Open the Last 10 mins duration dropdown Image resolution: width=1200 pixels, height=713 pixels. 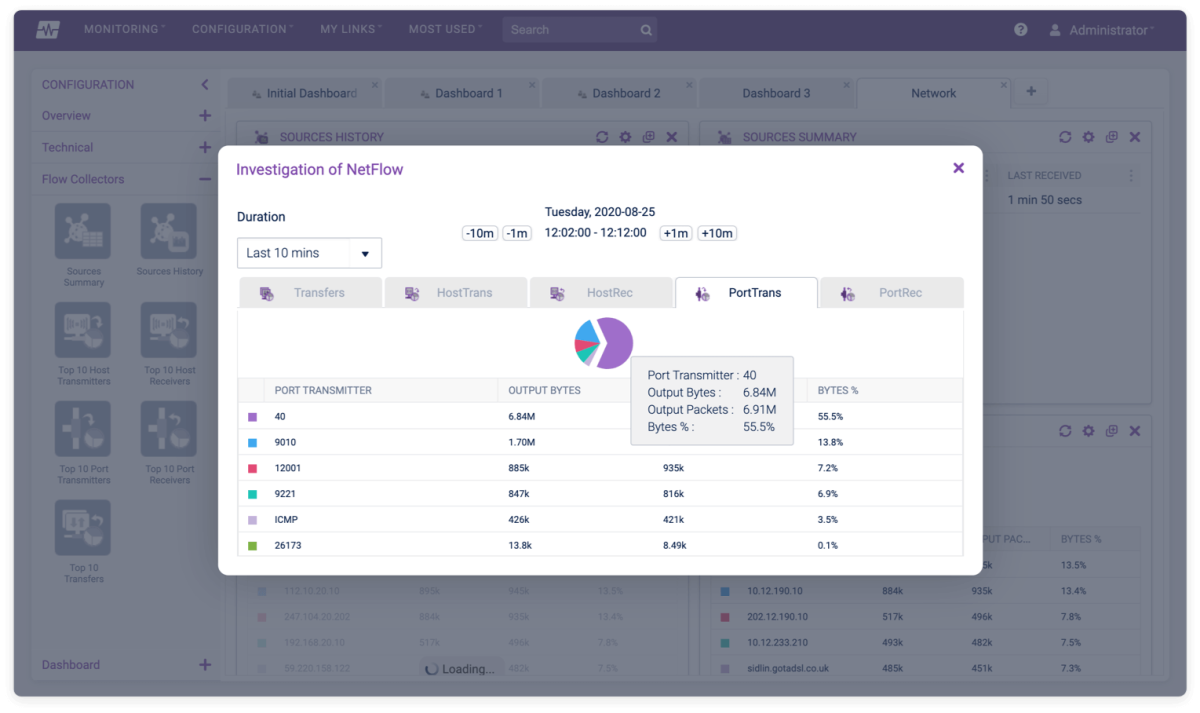[308, 253]
